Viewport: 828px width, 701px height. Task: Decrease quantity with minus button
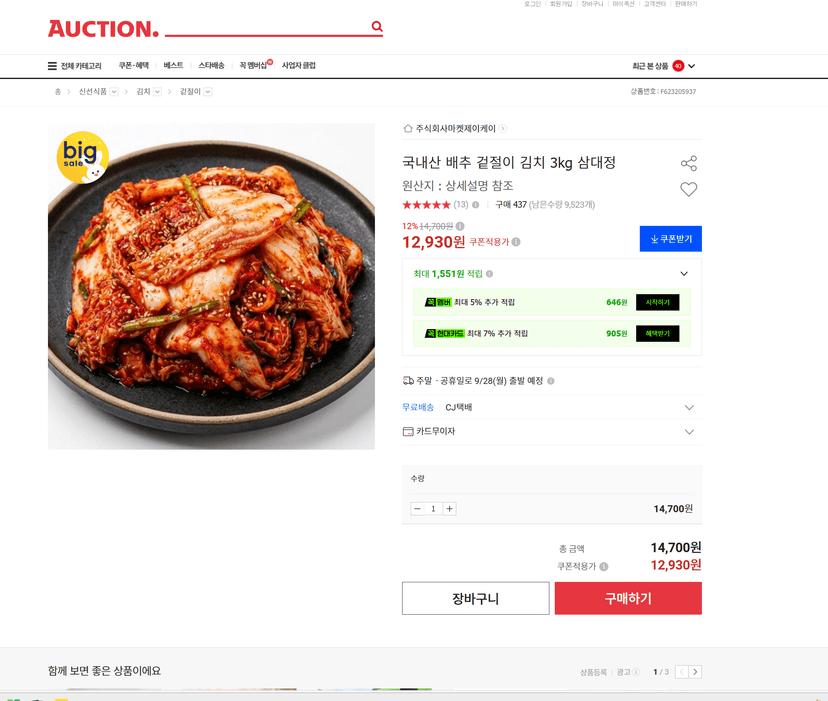coord(417,509)
